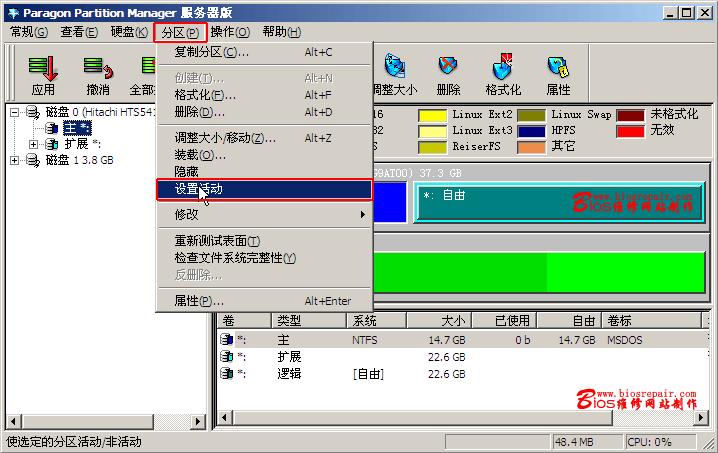The height and width of the screenshot is (453, 718).
Task: Choose 调整大小/移动(Z)... menu entry
Action: tap(265, 138)
